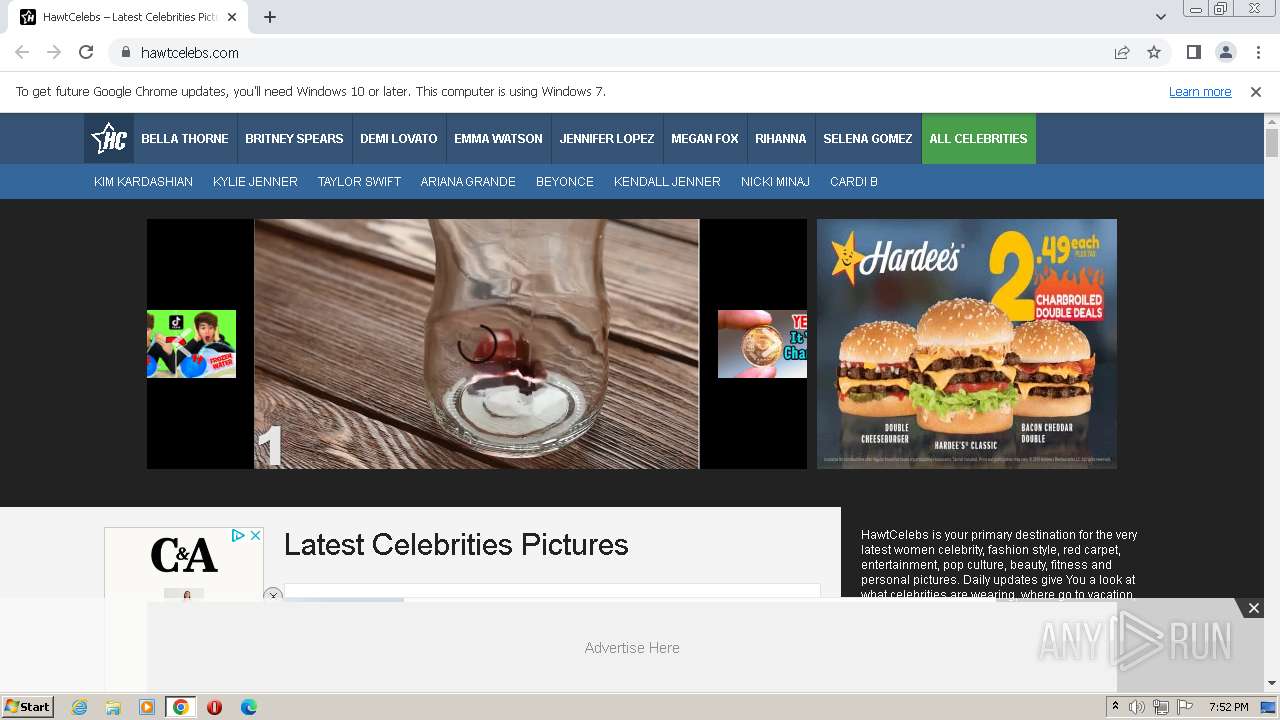Reload the page with refresh icon
Image resolution: width=1280 pixels, height=720 pixels.
(86, 53)
